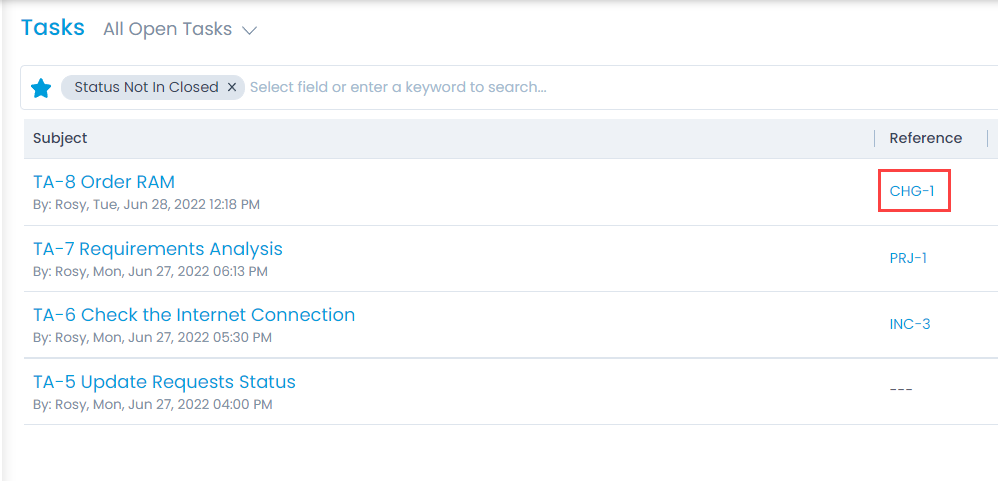Click the divider left of Reference header
The height and width of the screenshot is (481, 998).
click(875, 138)
